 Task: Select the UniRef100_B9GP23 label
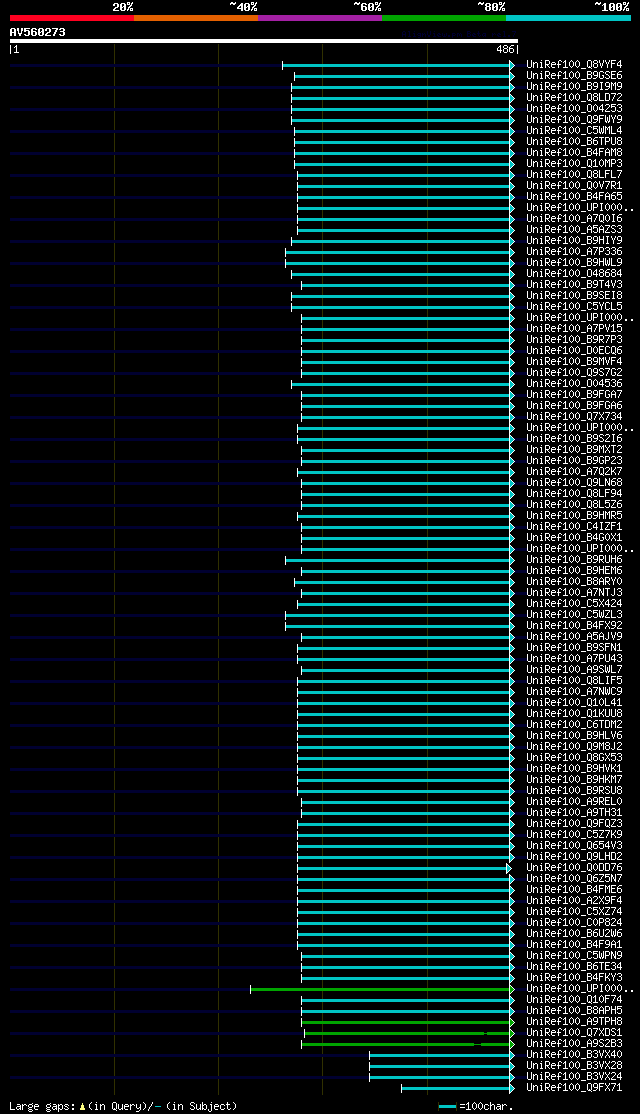click(575, 461)
